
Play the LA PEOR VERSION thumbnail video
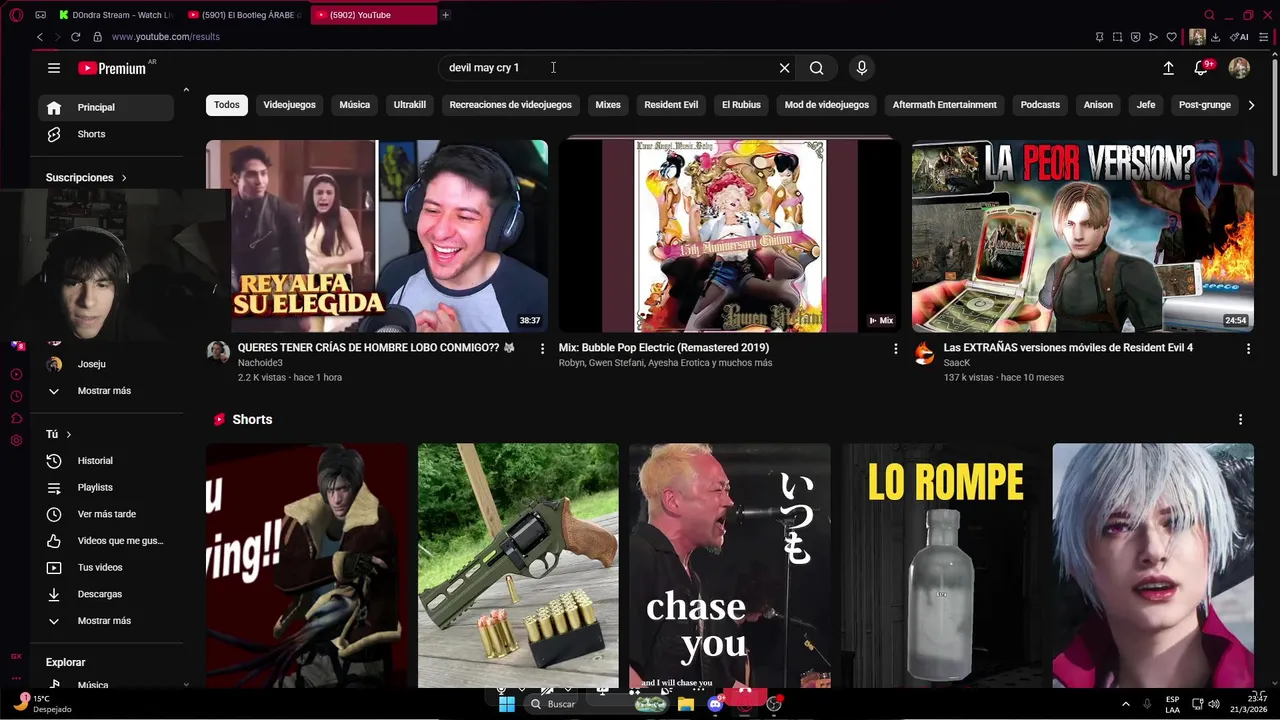click(1082, 236)
